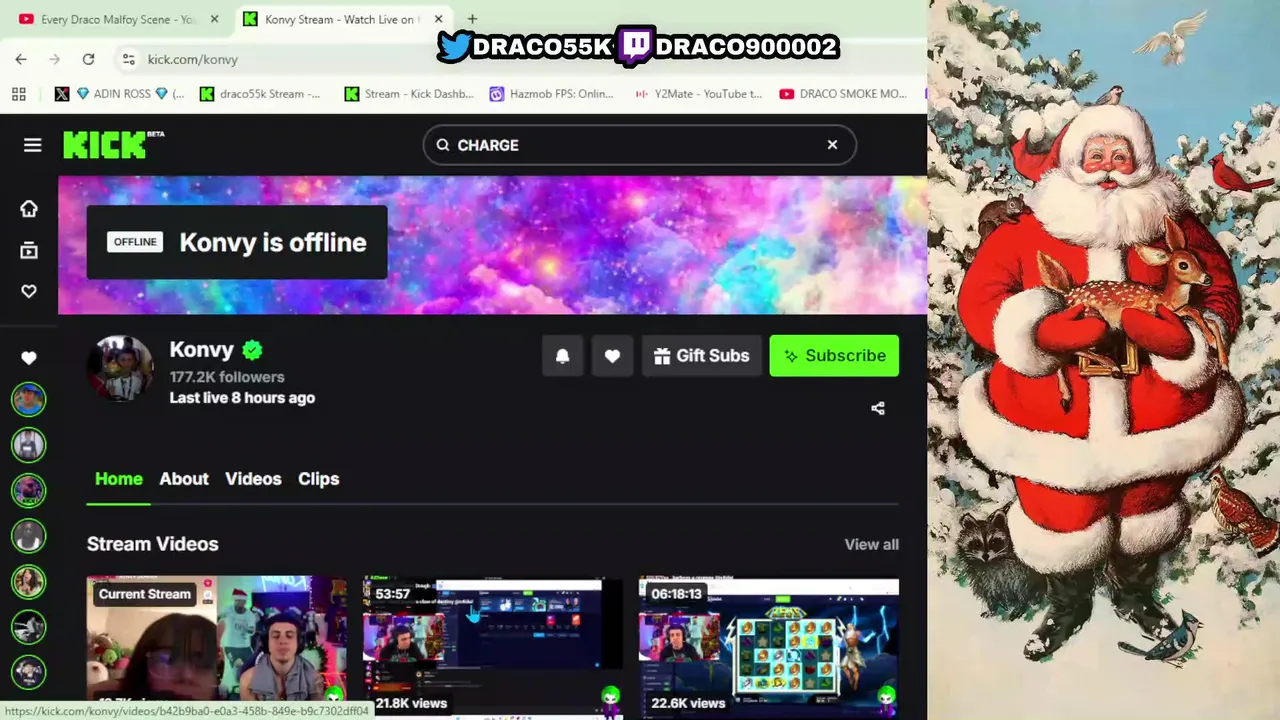Open the 06:18:13 stream video thumbnail
Screen dimensions: 1280x720
tap(768, 645)
